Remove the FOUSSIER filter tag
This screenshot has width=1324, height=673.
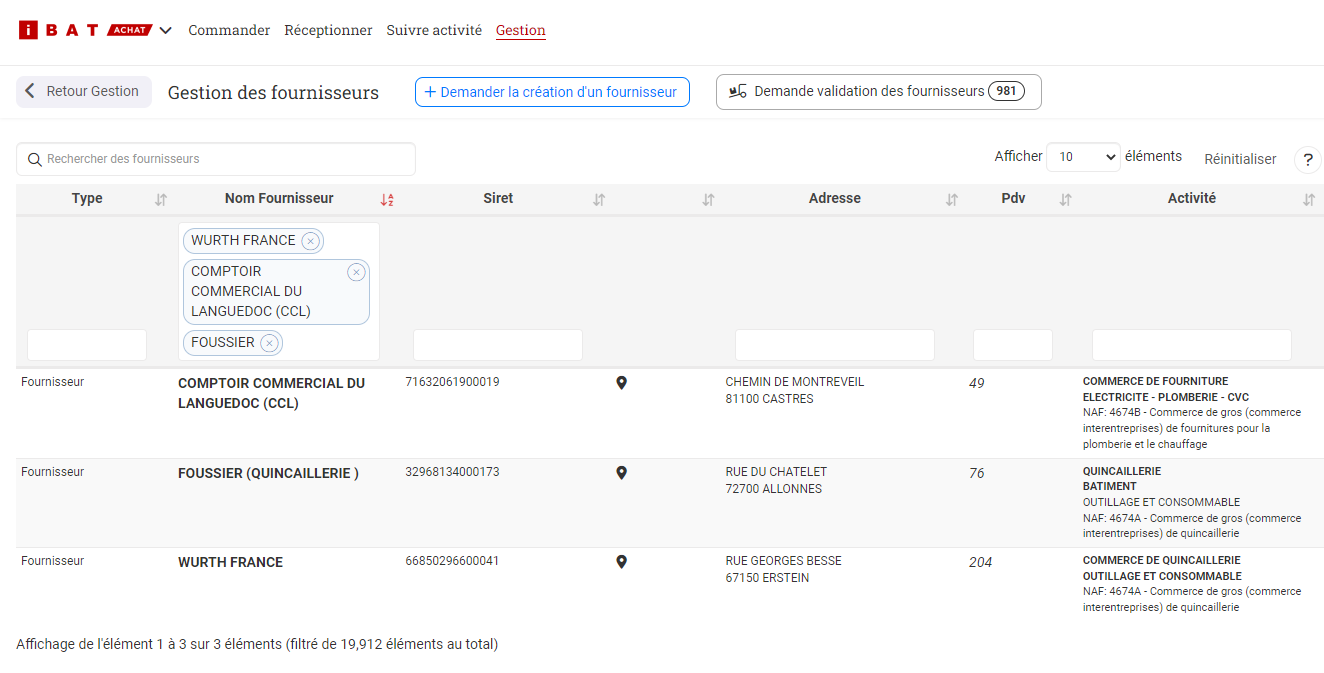[269, 343]
